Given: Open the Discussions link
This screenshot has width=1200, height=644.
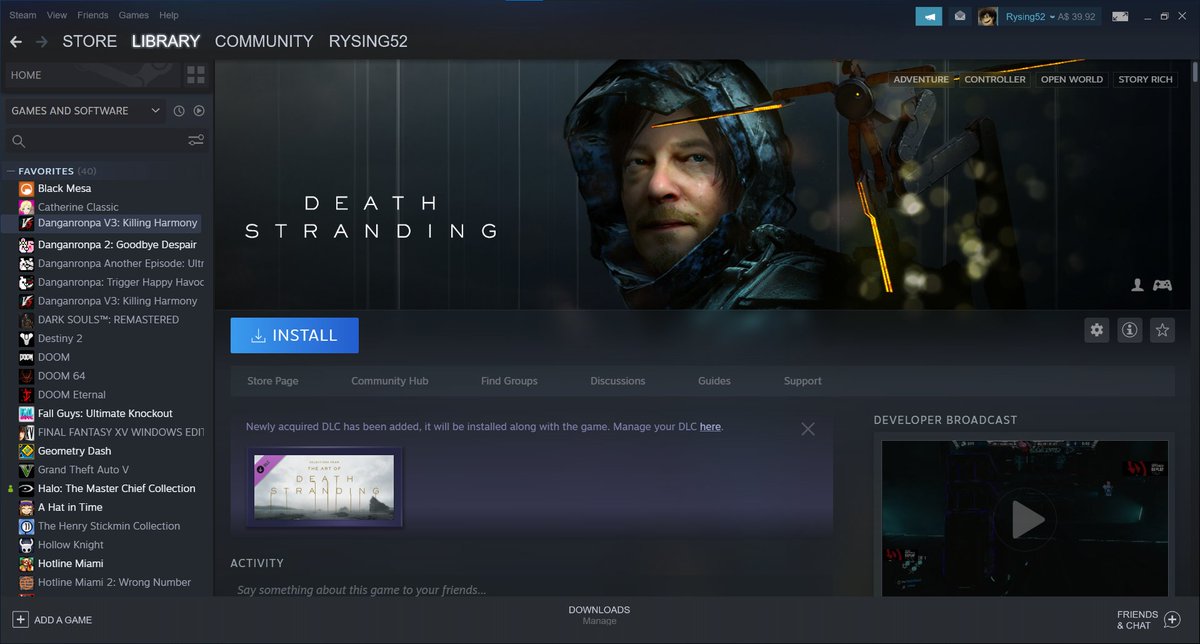Looking at the screenshot, I should (618, 381).
